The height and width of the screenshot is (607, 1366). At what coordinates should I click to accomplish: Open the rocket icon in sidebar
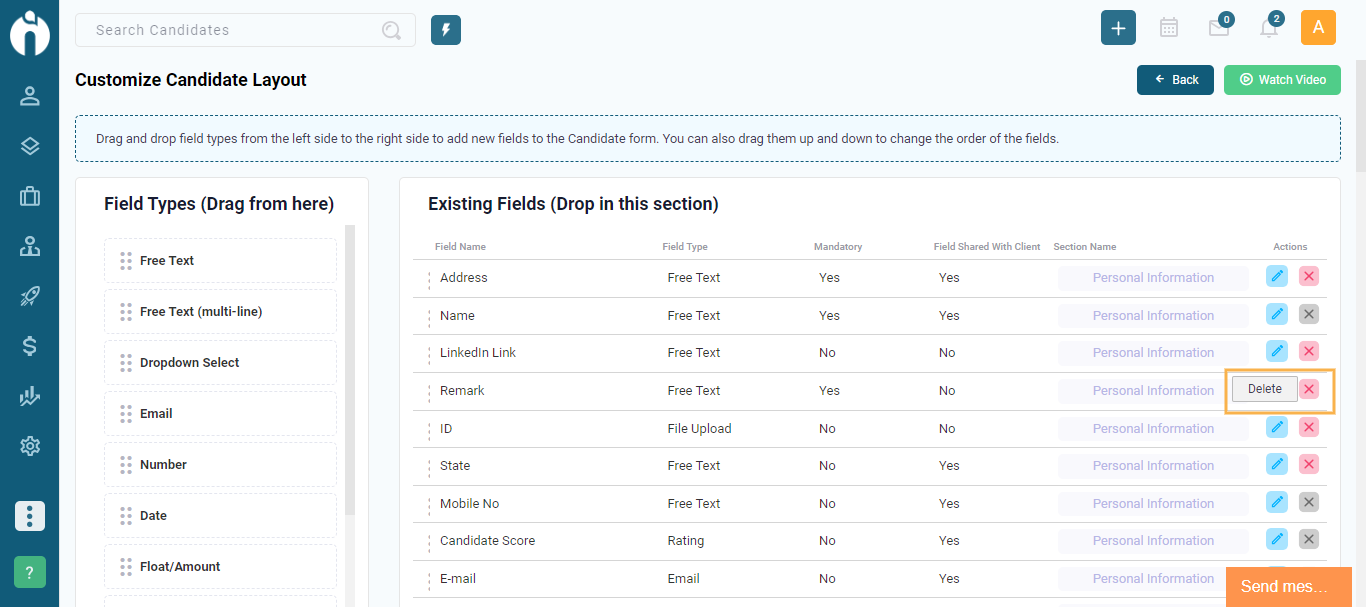click(x=30, y=296)
